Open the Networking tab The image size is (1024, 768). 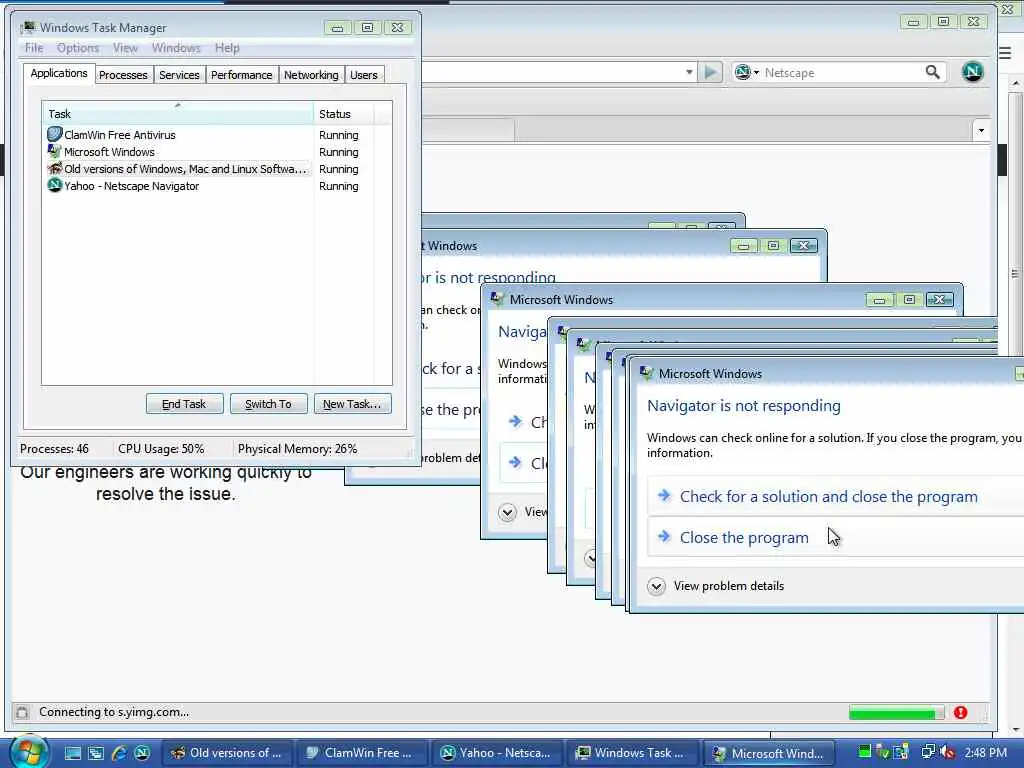coord(311,75)
